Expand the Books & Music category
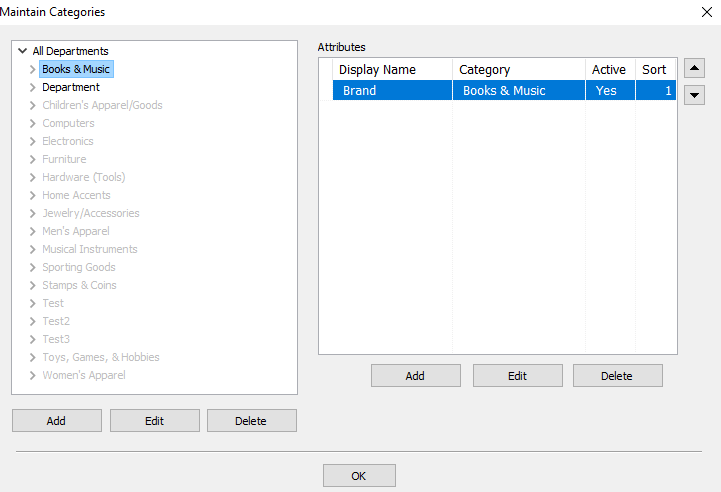This screenshot has width=721, height=492. pyautogui.click(x=32, y=69)
